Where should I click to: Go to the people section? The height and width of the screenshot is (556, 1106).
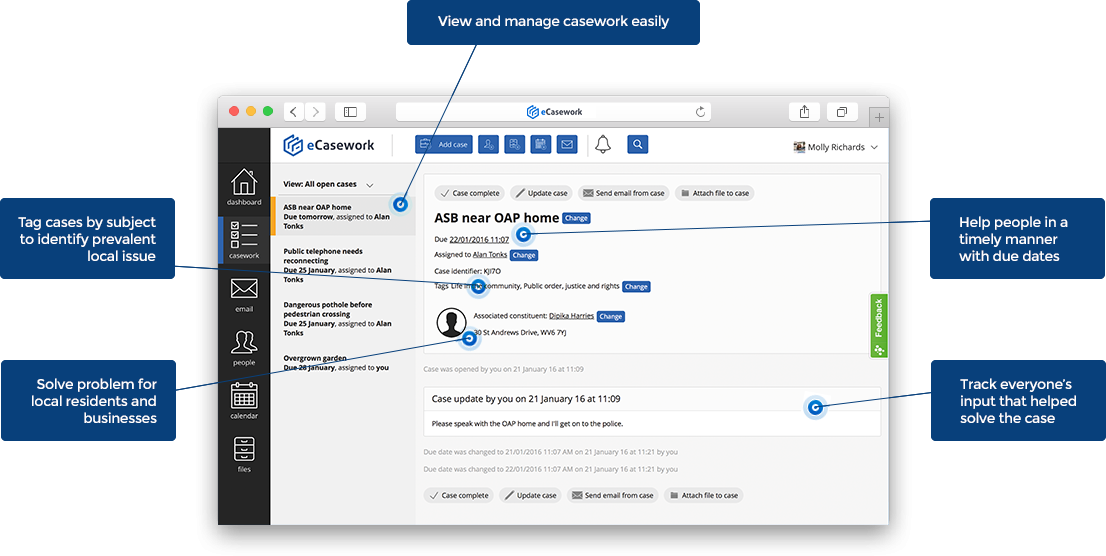pyautogui.click(x=243, y=348)
